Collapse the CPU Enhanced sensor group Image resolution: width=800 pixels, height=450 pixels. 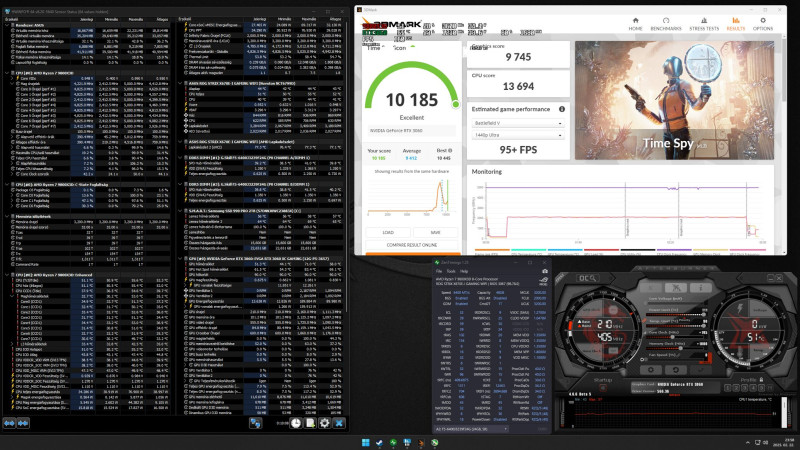pos(7,274)
